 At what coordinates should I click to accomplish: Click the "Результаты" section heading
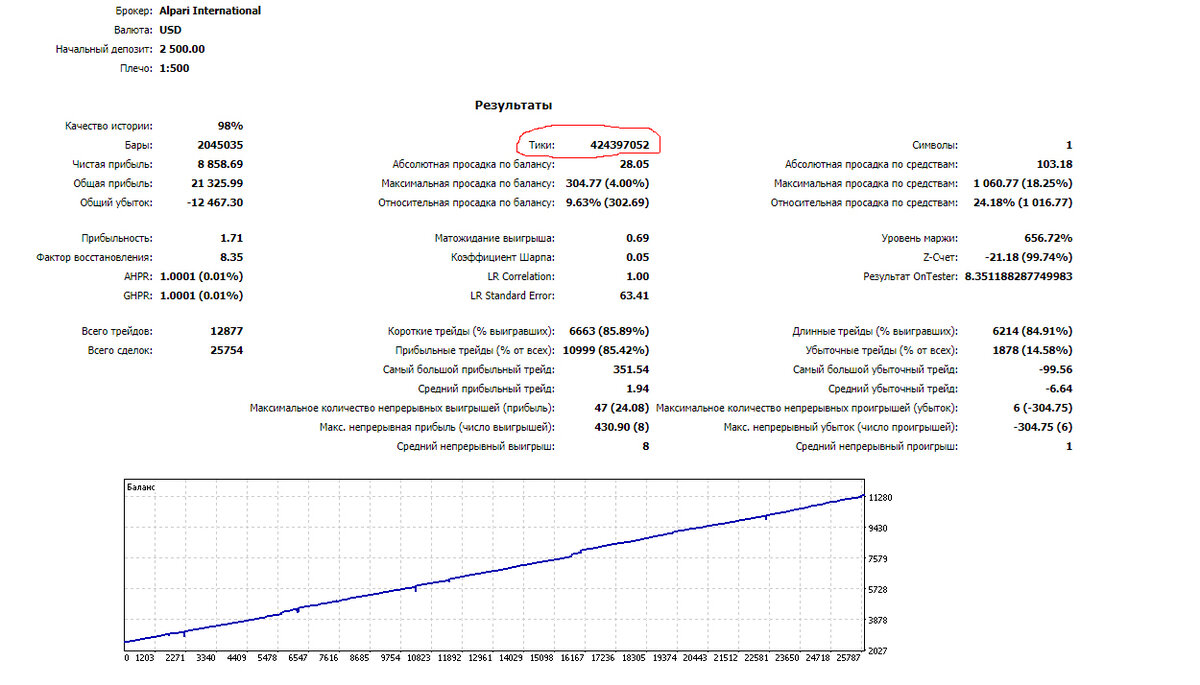click(513, 105)
